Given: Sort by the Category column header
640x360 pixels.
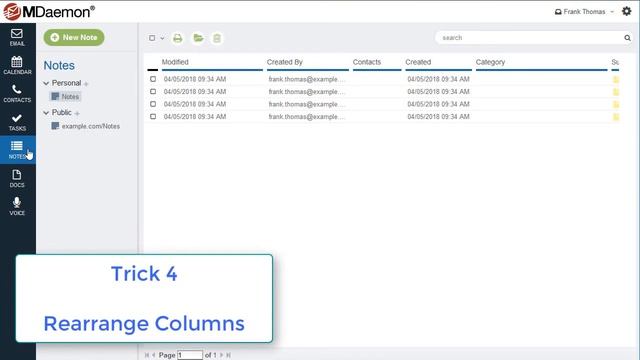Looking at the screenshot, I should click(x=490, y=62).
